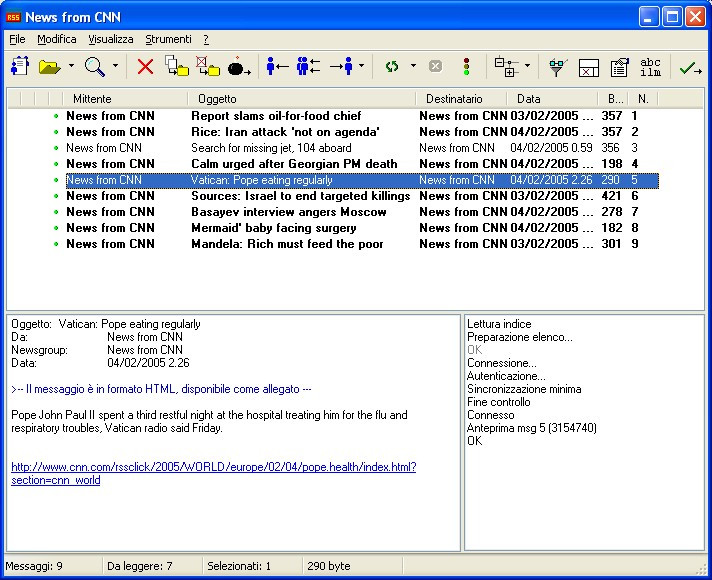This screenshot has height=580, width=712.
Task: Click '290 byte' in the status bar
Action: [329, 566]
